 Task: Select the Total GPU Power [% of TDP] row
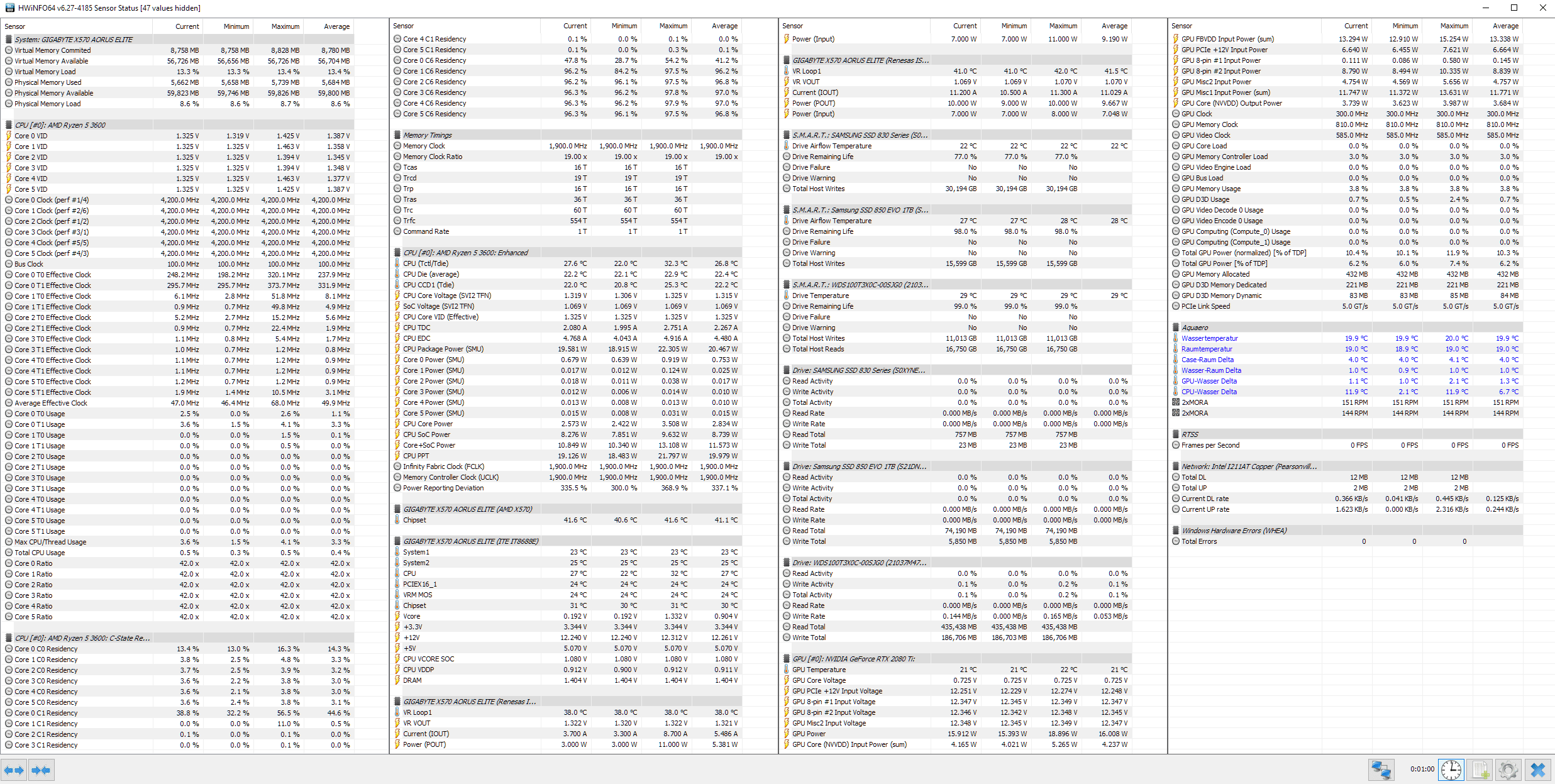pyautogui.click(x=1346, y=263)
